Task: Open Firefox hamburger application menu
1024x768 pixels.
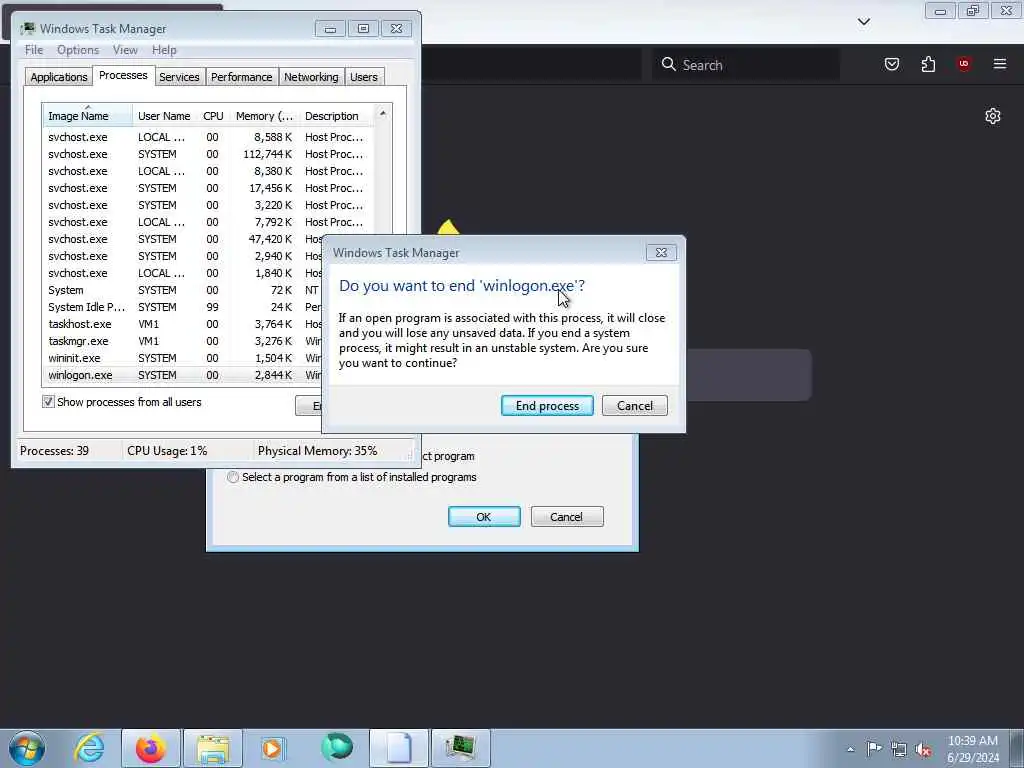Action: coord(1000,64)
